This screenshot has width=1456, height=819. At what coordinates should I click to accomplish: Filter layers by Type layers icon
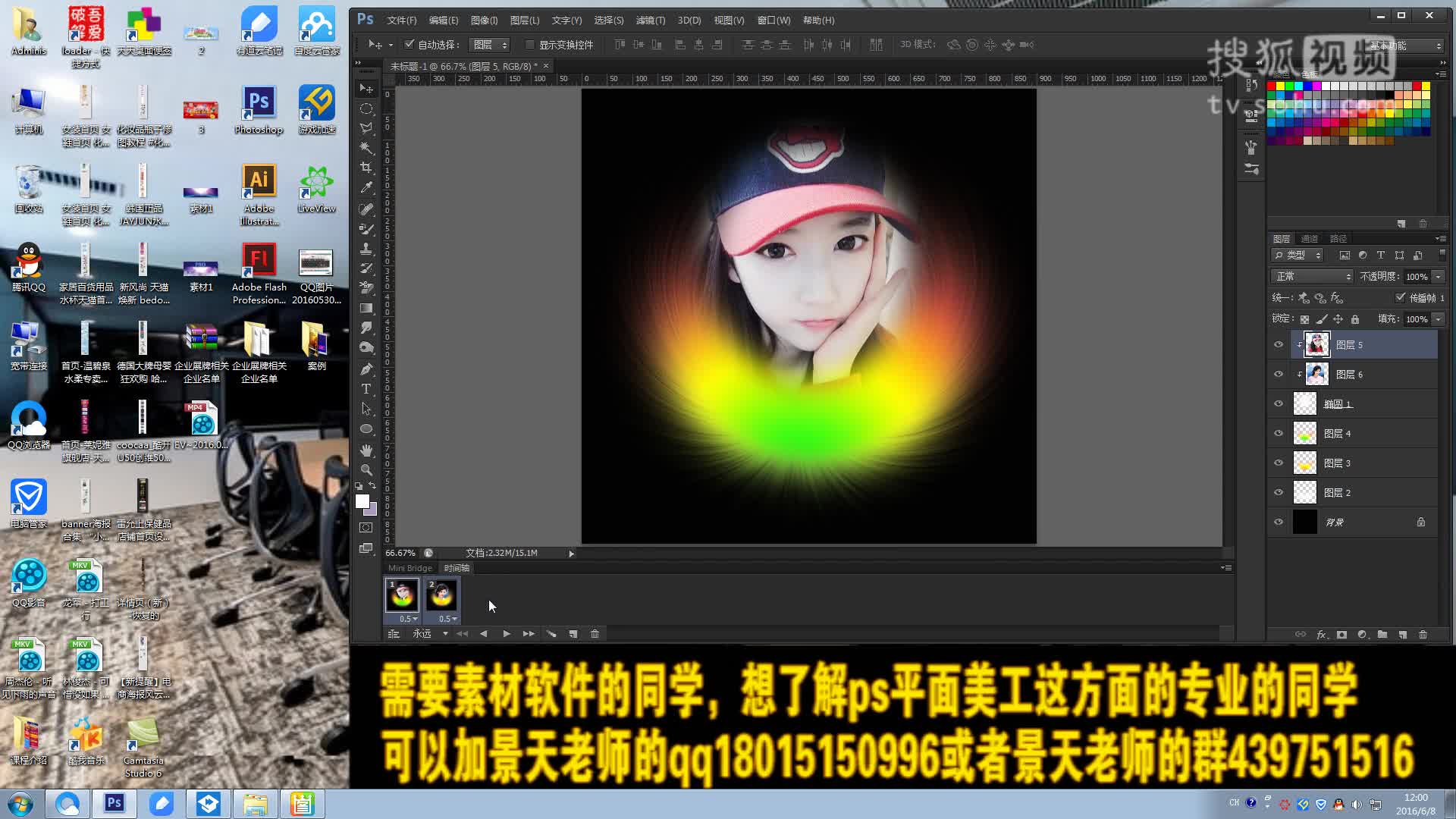[x=1381, y=256]
